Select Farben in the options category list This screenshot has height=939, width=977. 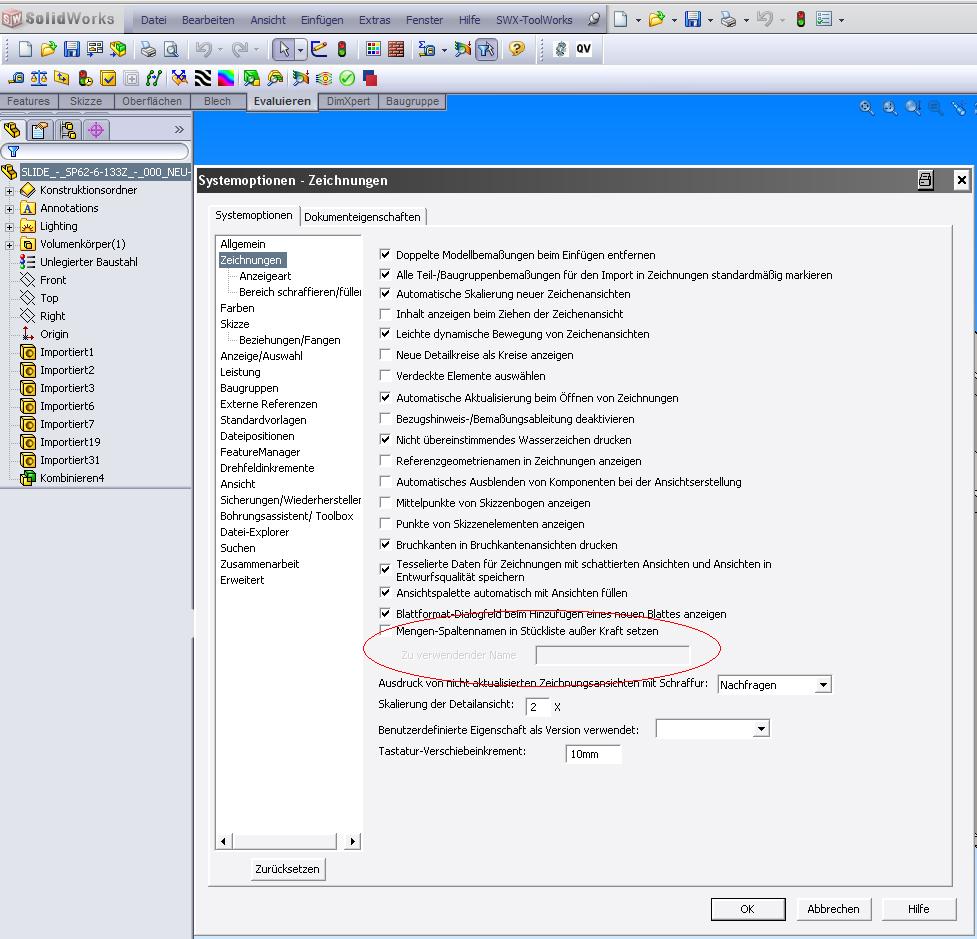click(237, 308)
